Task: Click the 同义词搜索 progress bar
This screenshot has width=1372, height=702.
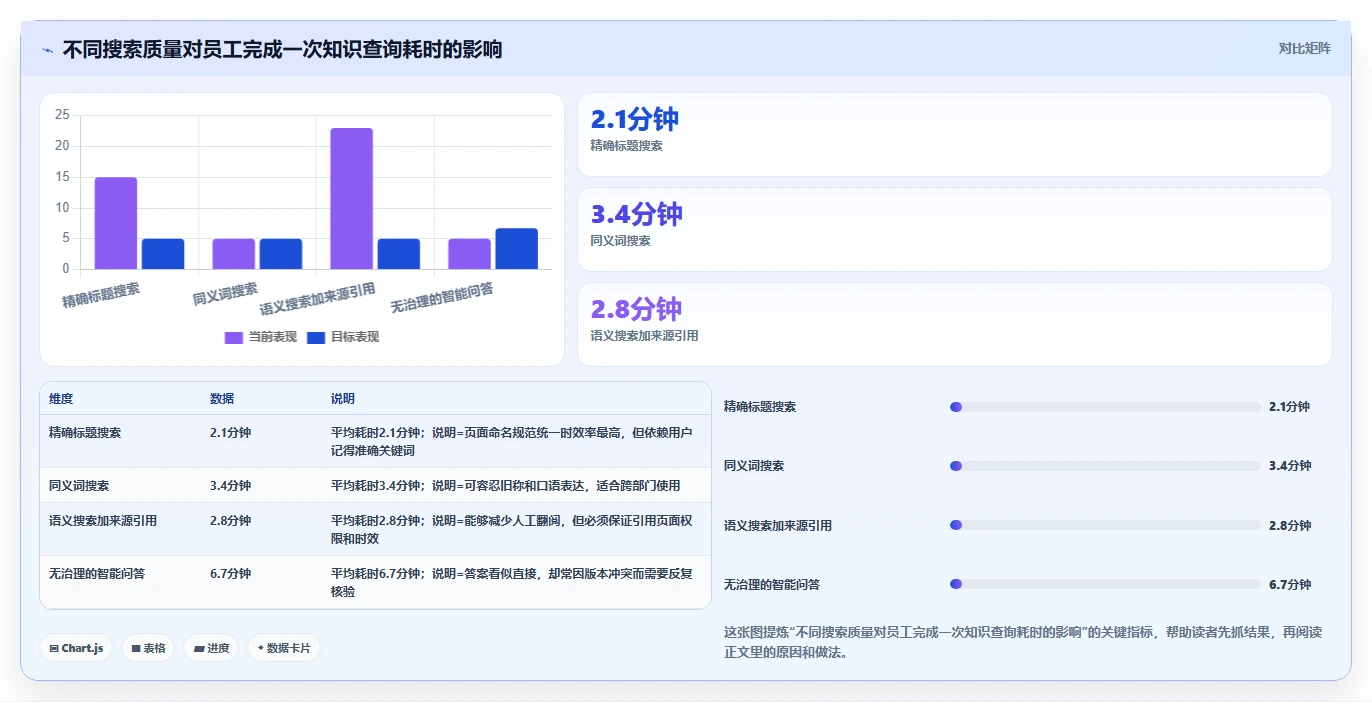Action: [1105, 466]
